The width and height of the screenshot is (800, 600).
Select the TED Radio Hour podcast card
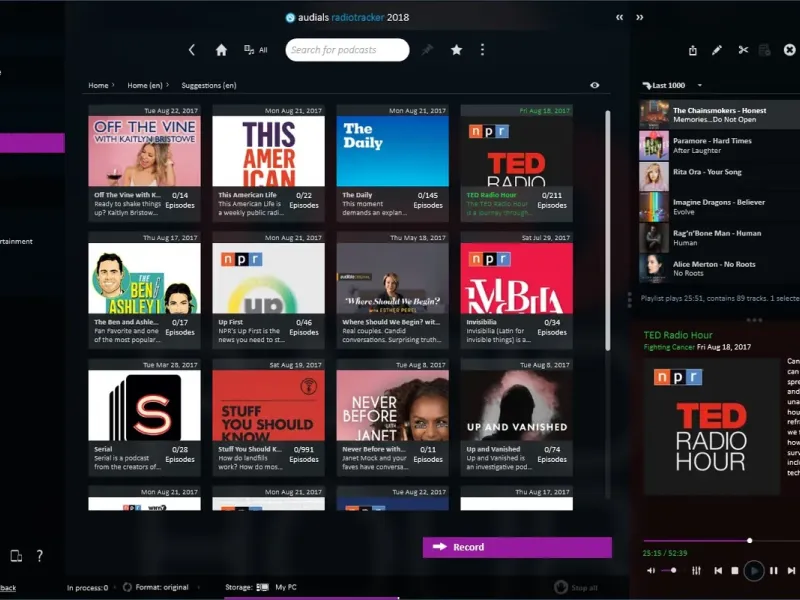click(516, 163)
